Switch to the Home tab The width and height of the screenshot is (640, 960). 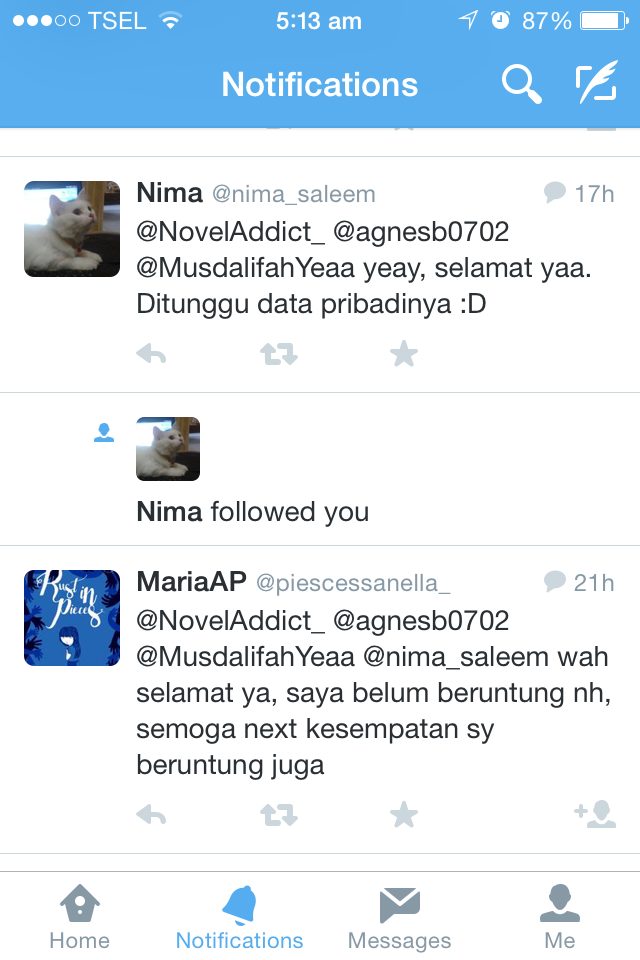[x=80, y=917]
